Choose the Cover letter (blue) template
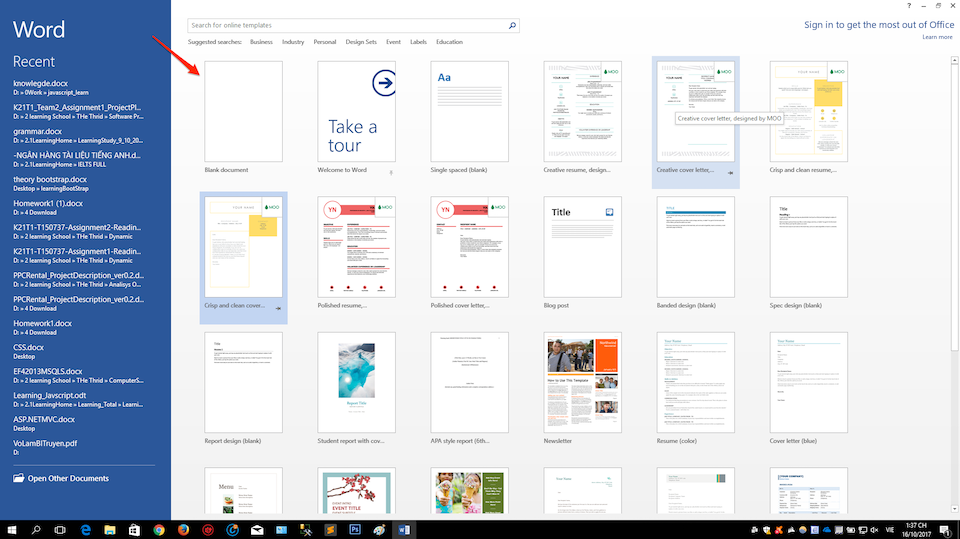Viewport: 960px width, 539px height. (809, 383)
